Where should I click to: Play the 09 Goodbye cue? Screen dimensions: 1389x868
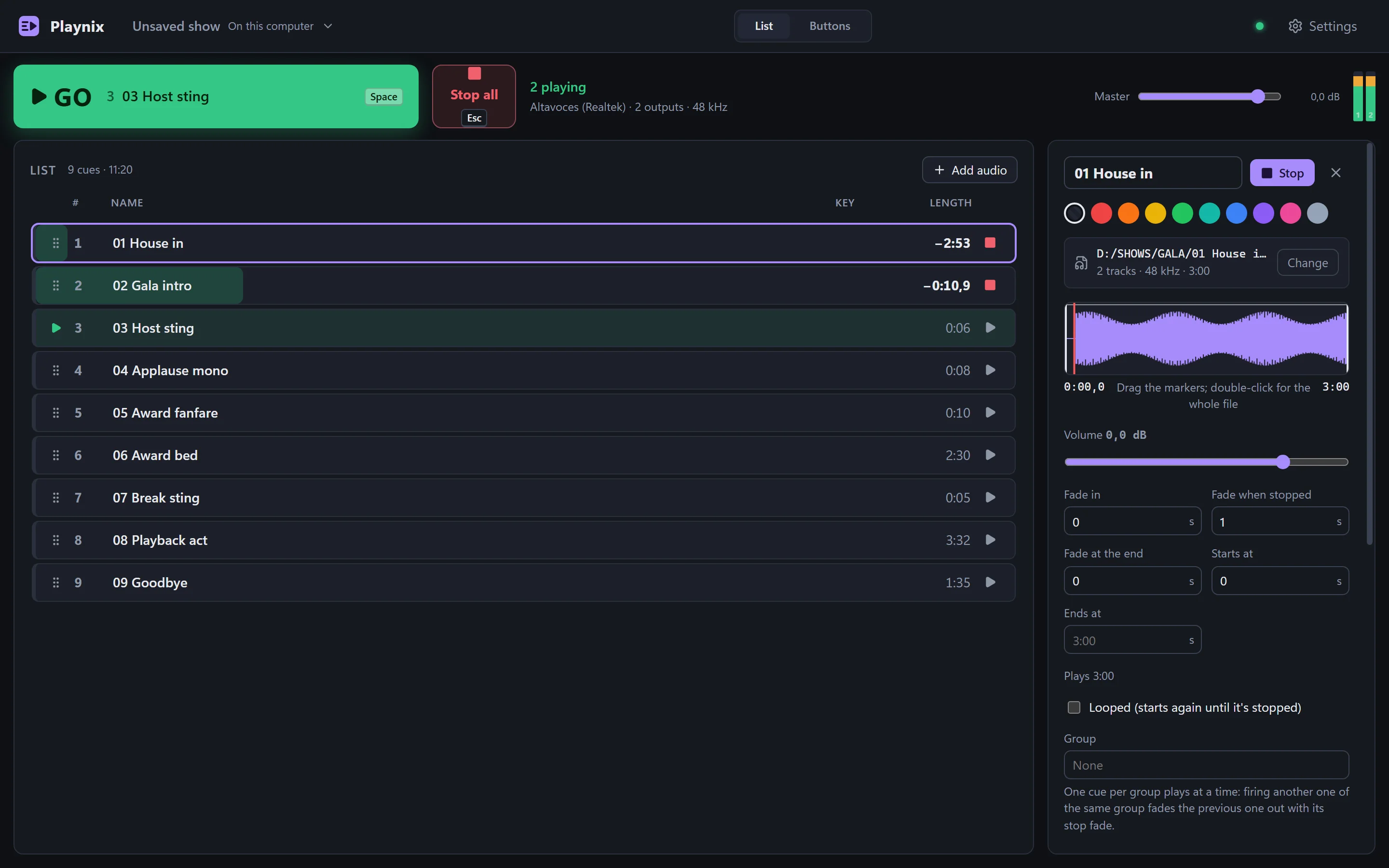990,583
